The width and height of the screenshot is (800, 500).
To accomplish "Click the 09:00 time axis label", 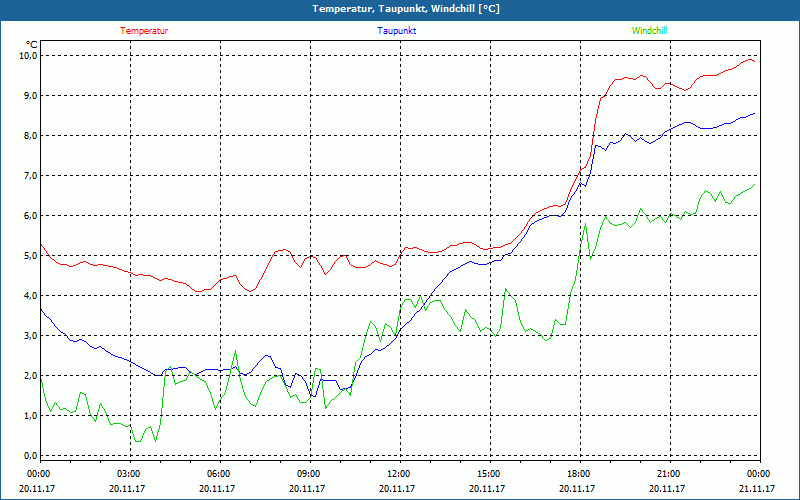I will [x=309, y=474].
